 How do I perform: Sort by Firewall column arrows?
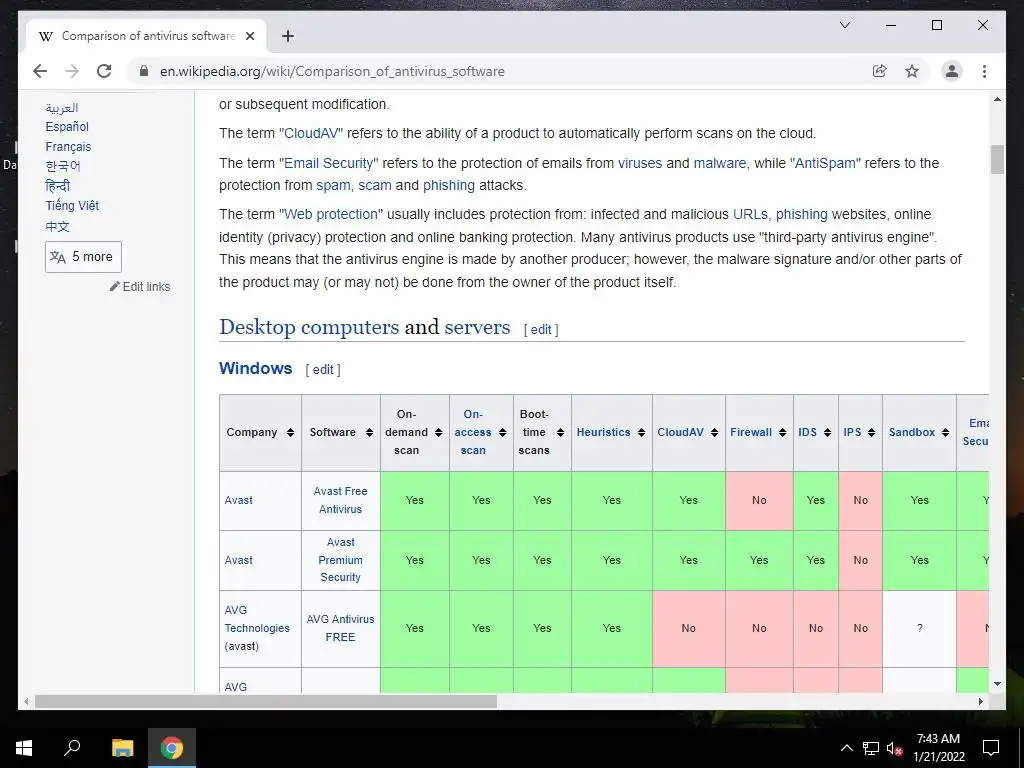click(x=782, y=432)
